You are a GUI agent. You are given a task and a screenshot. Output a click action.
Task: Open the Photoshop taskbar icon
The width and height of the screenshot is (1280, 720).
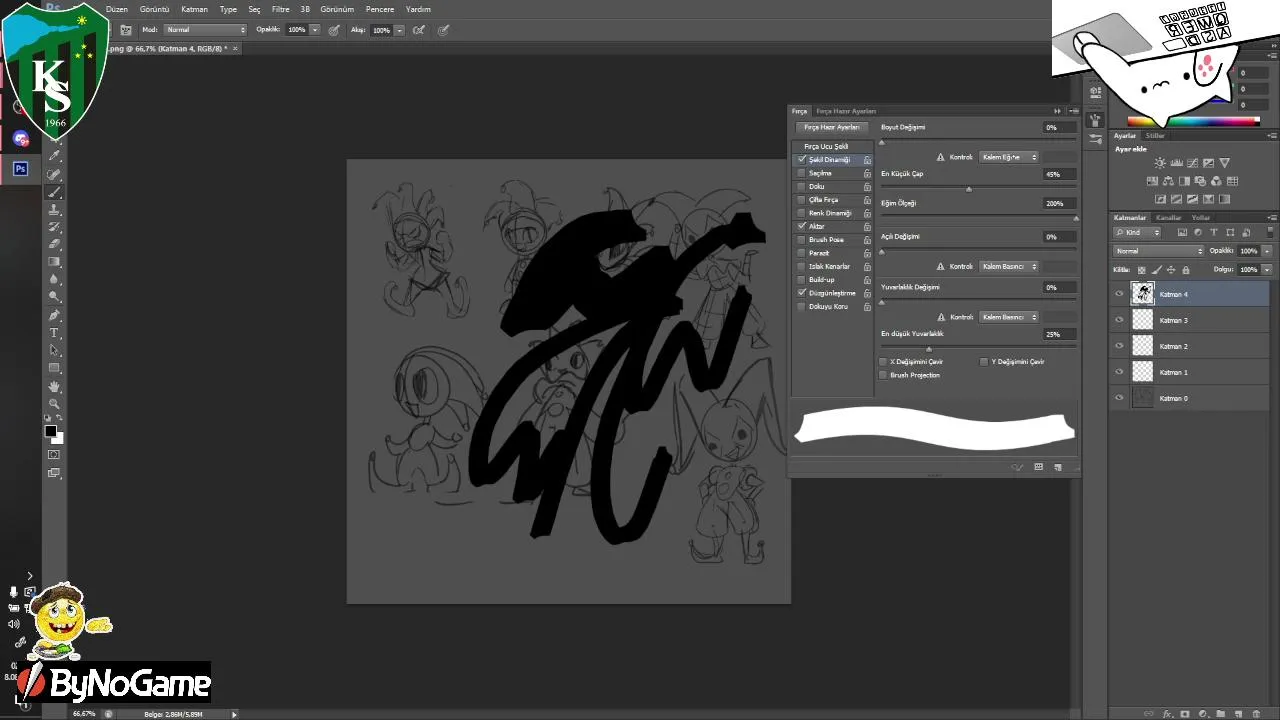[20, 169]
